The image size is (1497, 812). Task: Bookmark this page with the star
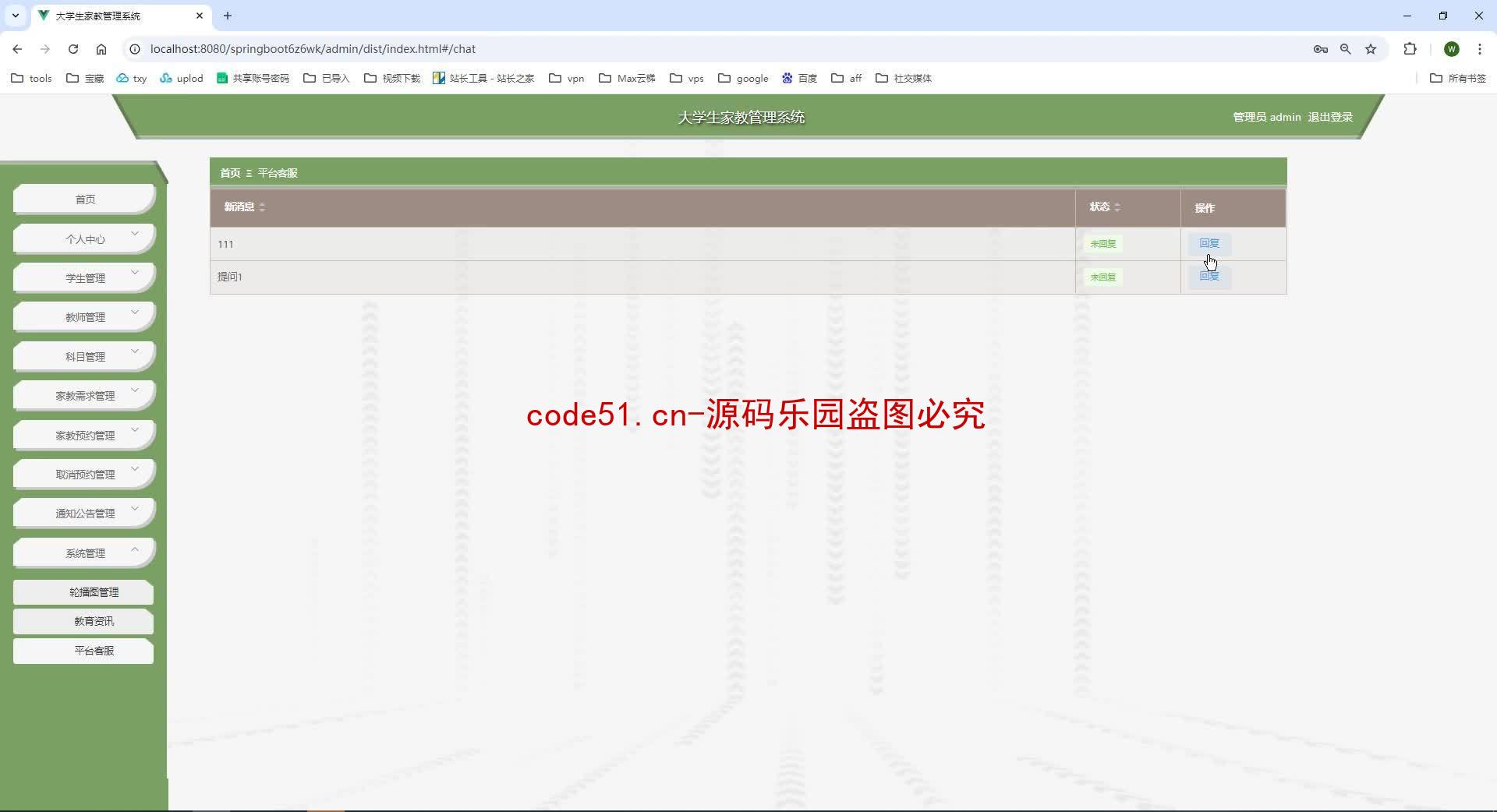[x=1371, y=48]
